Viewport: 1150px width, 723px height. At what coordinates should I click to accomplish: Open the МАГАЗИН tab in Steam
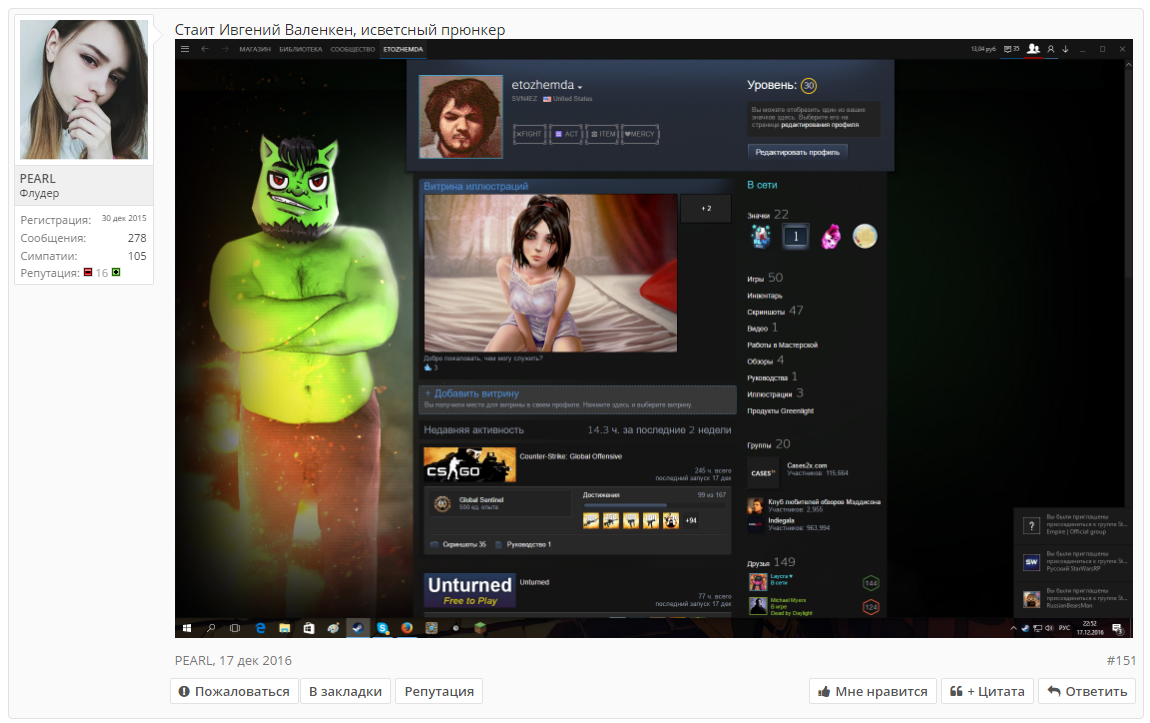254,49
